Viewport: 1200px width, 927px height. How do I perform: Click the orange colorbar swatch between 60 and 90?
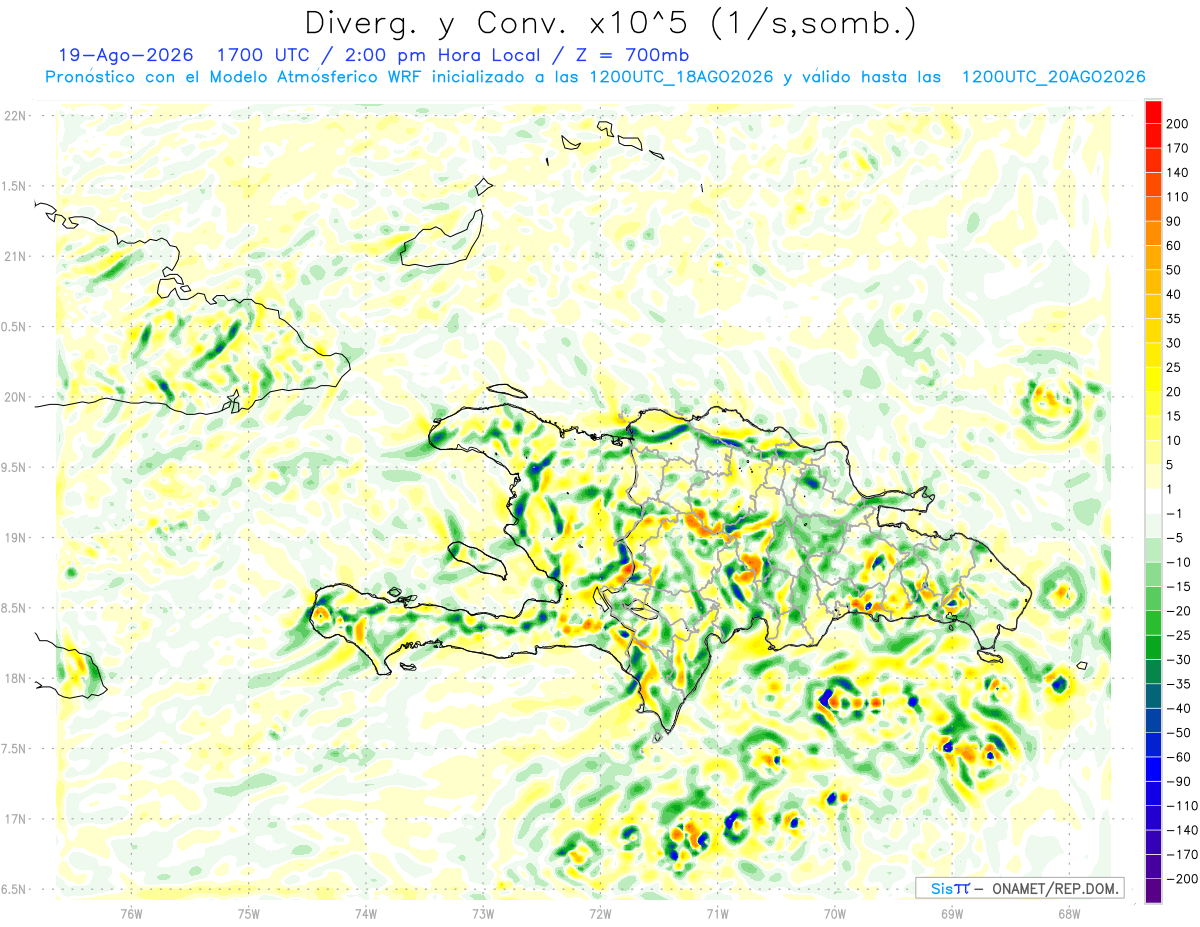pos(1153,233)
